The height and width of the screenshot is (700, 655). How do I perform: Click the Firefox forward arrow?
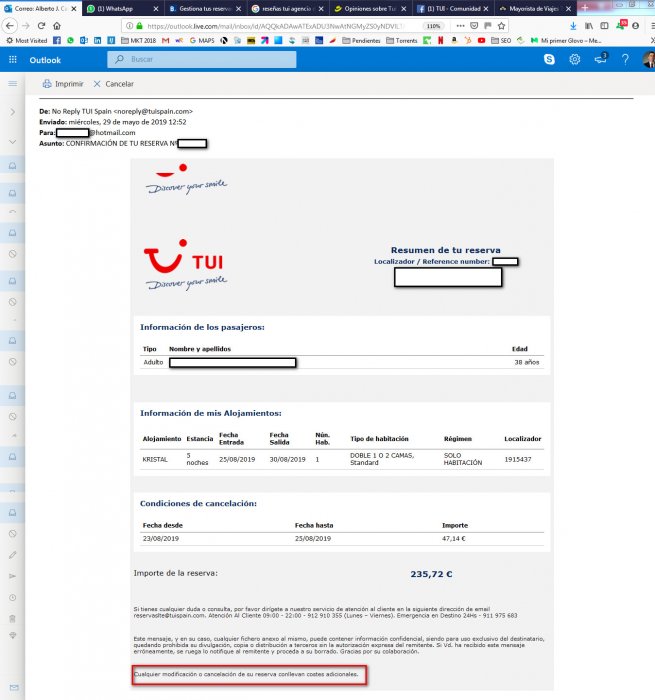point(26,26)
